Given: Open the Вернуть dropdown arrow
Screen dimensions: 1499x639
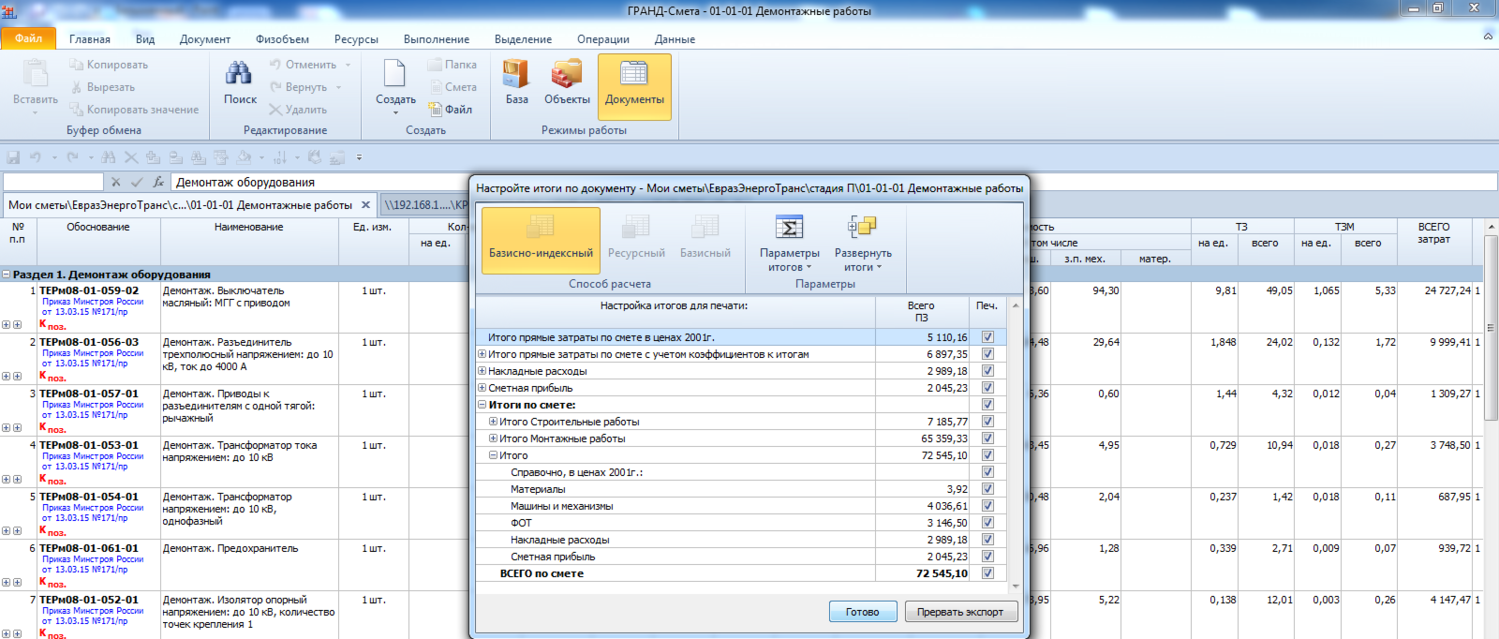Looking at the screenshot, I should click(340, 87).
